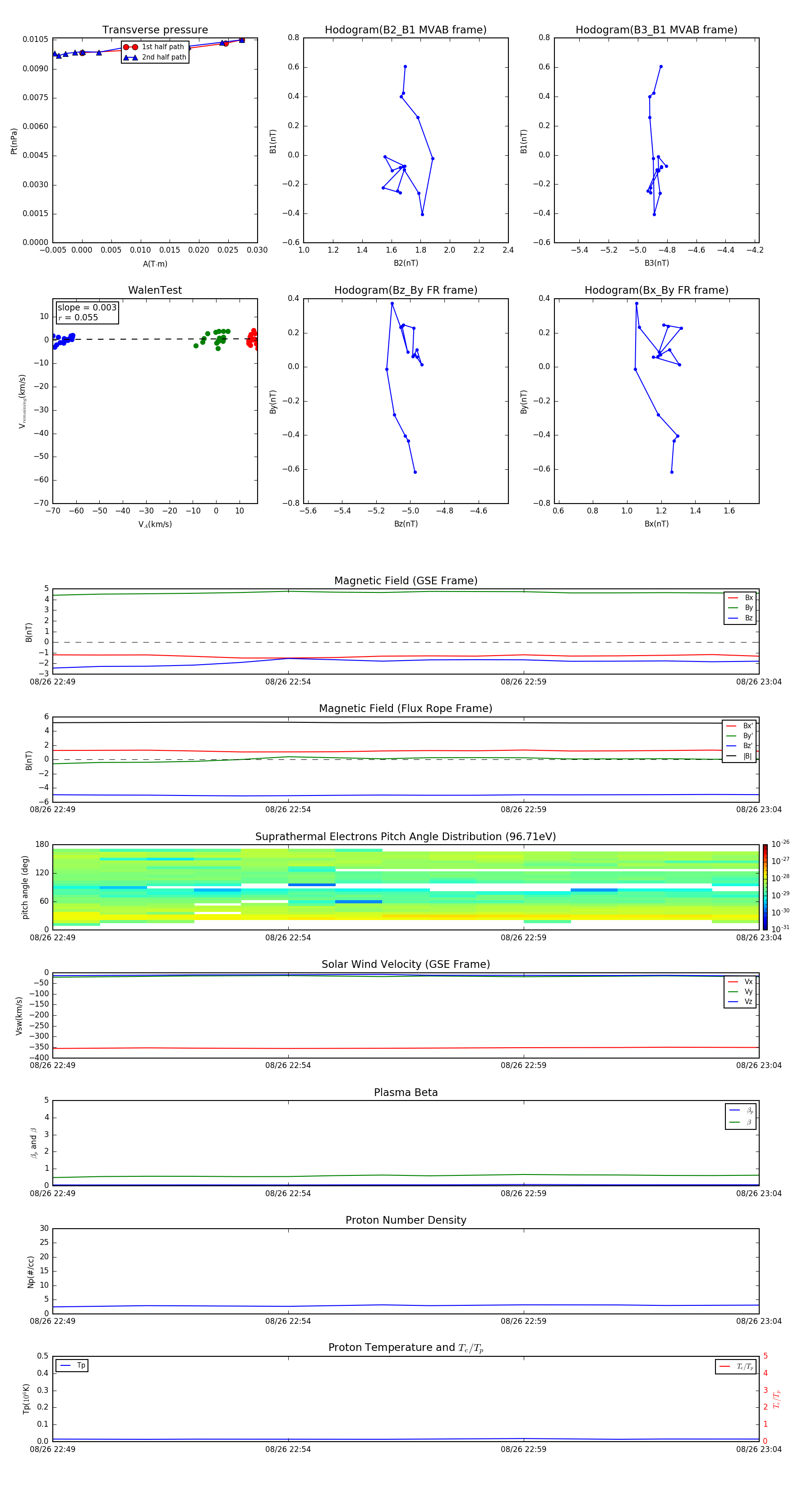The height and width of the screenshot is (1489, 812).
Task: Click the "Proton Number Density" title
Action: coord(406,1220)
